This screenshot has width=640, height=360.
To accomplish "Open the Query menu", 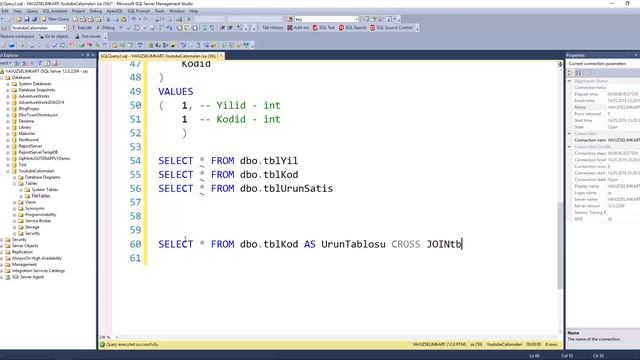I will (32, 11).
